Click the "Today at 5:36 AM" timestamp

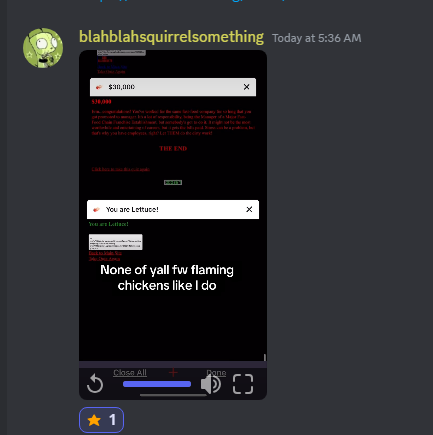pyautogui.click(x=317, y=38)
